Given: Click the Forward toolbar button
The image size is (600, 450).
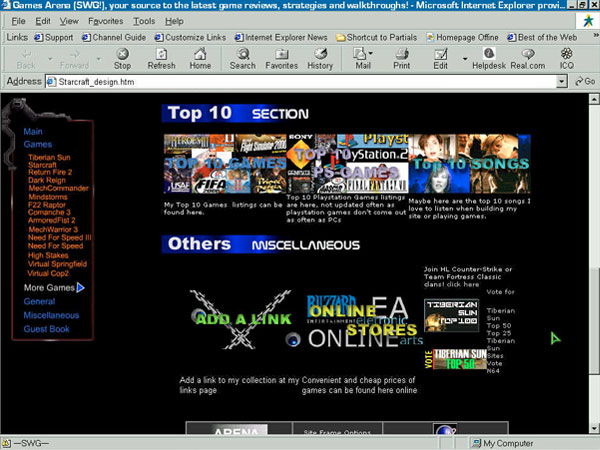Looking at the screenshot, I should pos(74,59).
